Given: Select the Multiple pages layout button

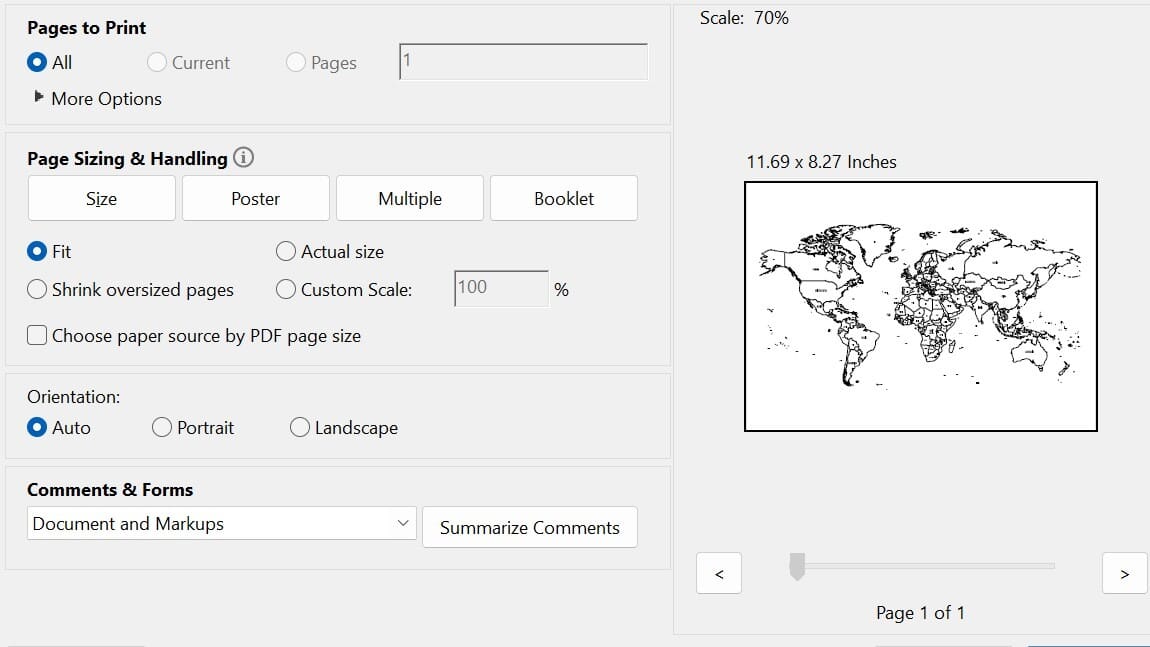Looking at the screenshot, I should point(409,197).
